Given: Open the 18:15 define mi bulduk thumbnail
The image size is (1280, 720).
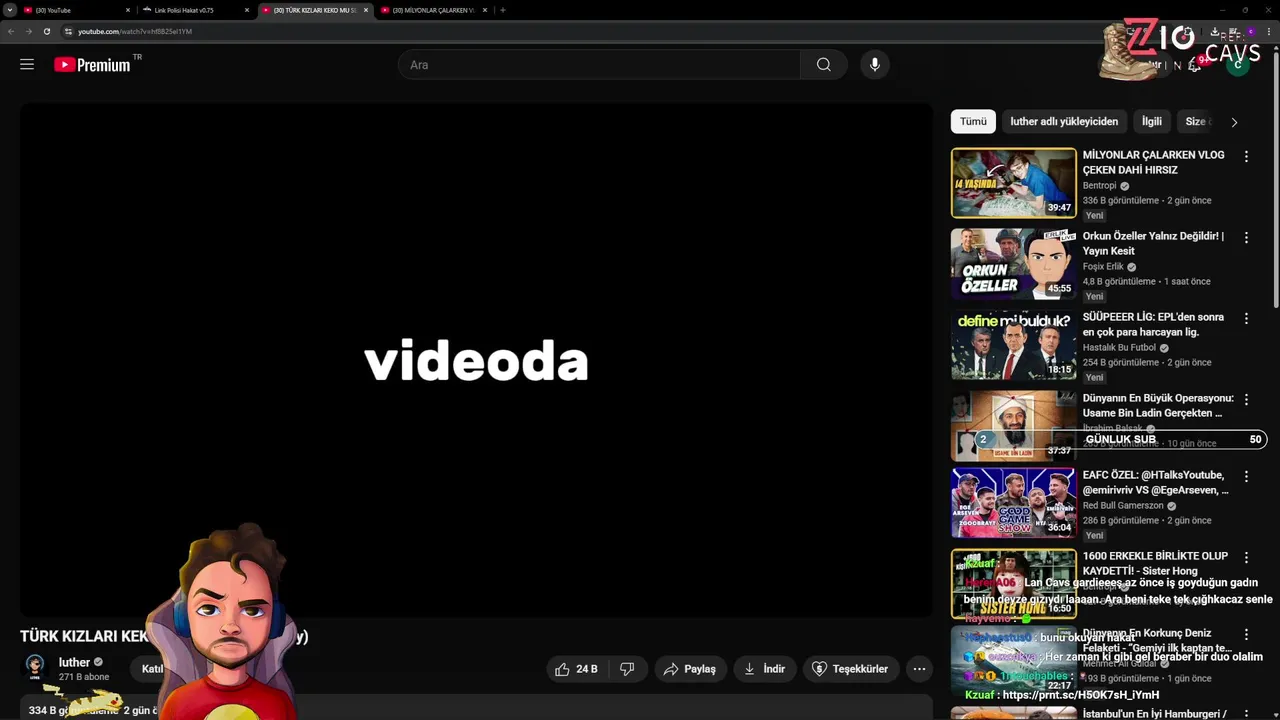Looking at the screenshot, I should pos(1013,345).
